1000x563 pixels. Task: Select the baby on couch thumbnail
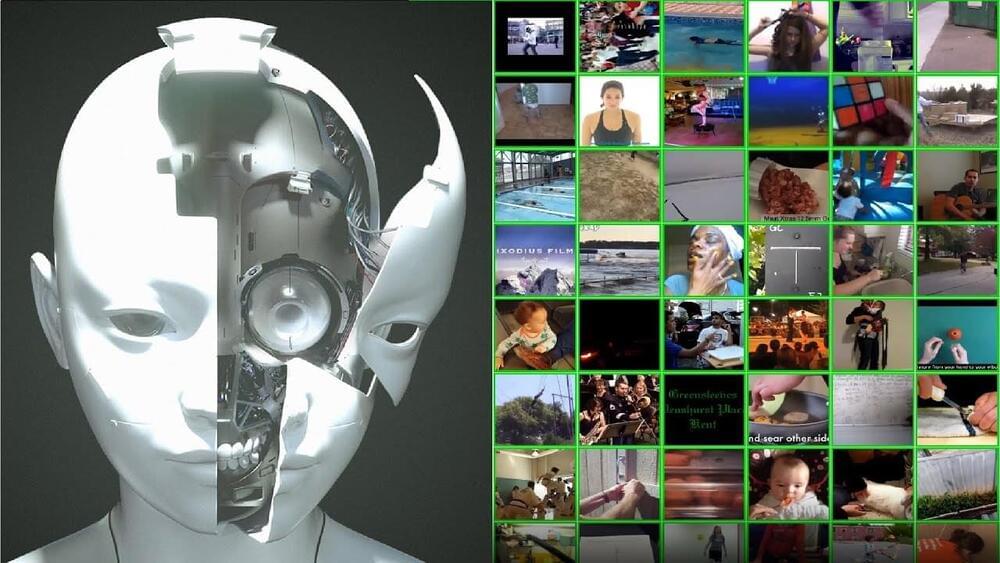coord(535,334)
